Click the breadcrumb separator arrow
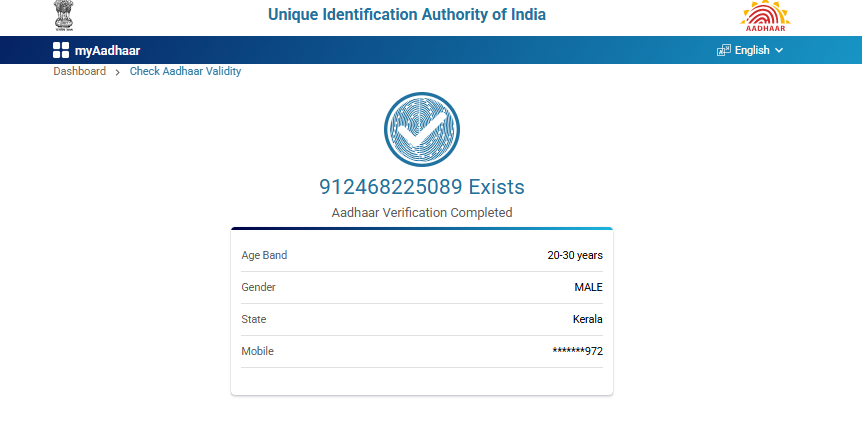 click(118, 72)
